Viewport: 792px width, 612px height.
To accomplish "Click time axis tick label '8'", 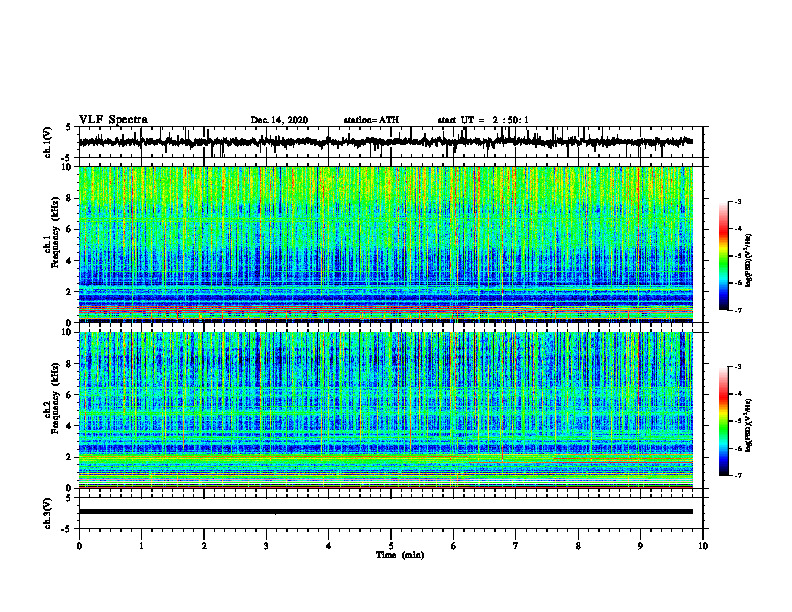I will coord(578,546).
